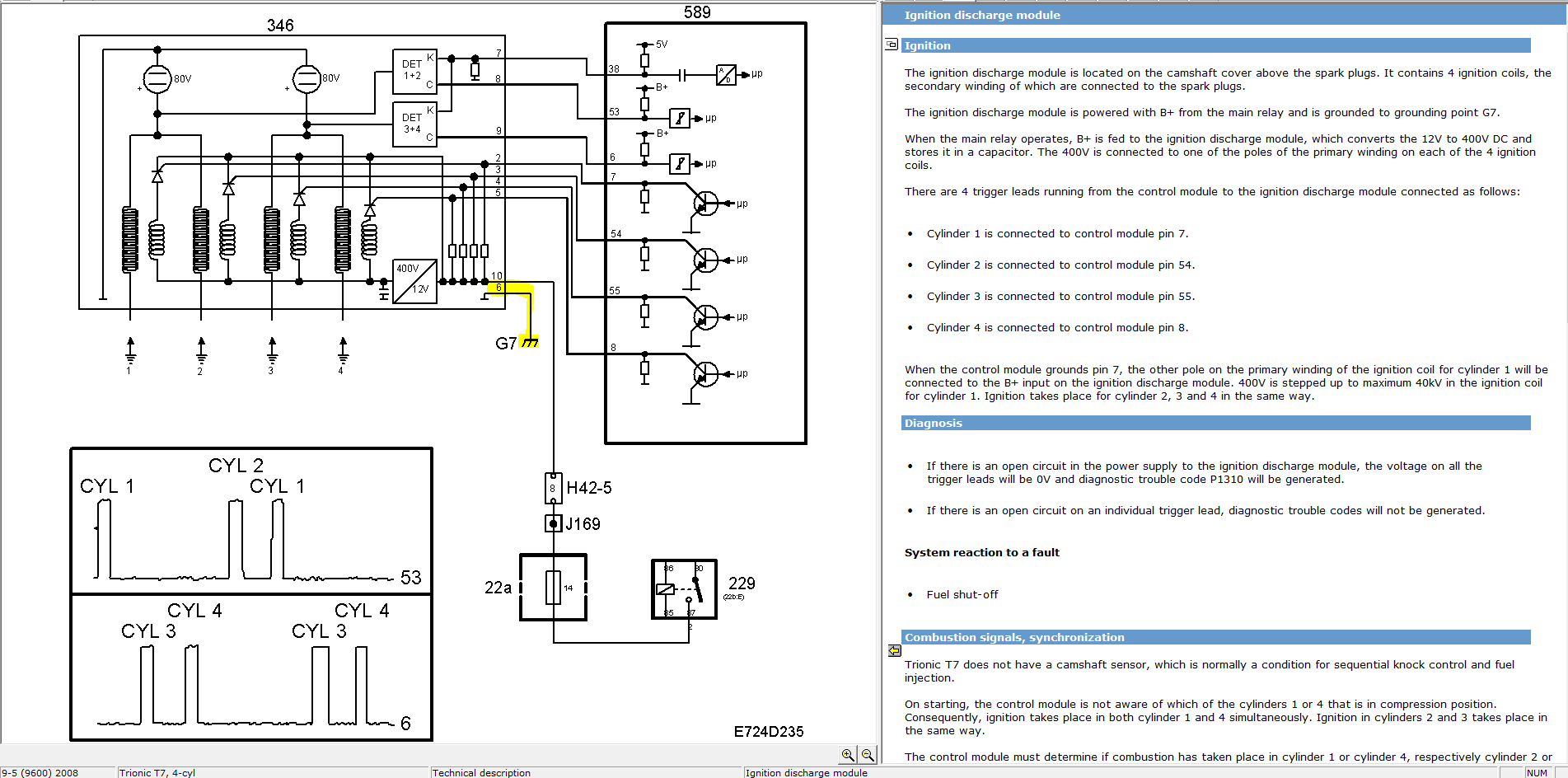Image resolution: width=1568 pixels, height=778 pixels.
Task: Select the Diagnosis section header
Action: pyautogui.click(x=1215, y=423)
